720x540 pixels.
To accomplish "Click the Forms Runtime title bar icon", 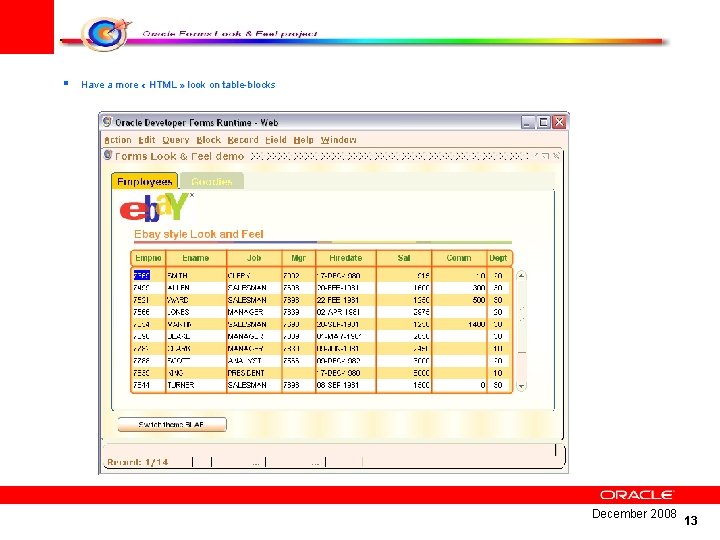I will [107, 122].
